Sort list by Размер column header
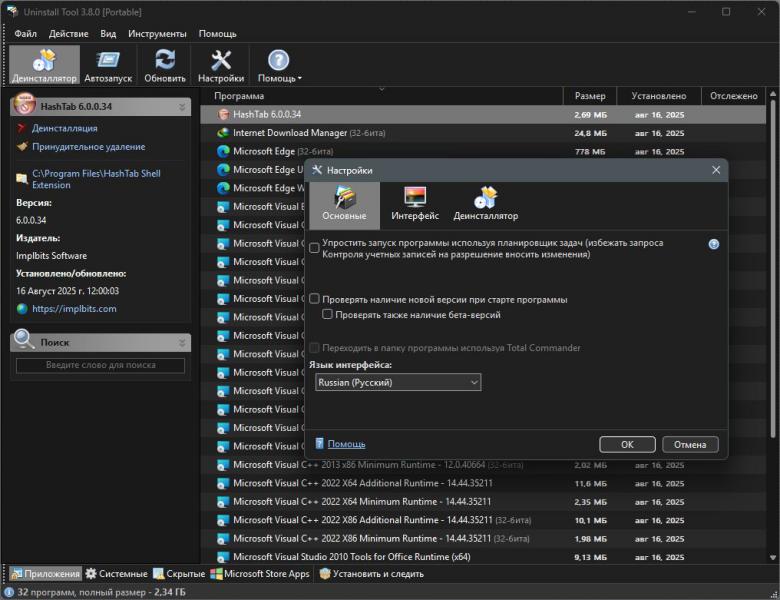The height and width of the screenshot is (600, 780). pos(590,96)
